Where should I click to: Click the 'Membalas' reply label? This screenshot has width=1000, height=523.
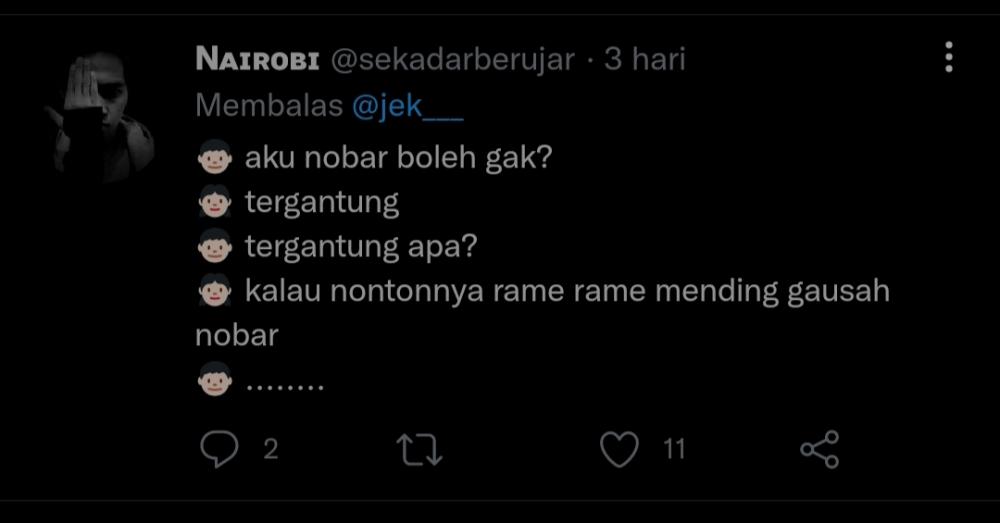[x=269, y=105]
